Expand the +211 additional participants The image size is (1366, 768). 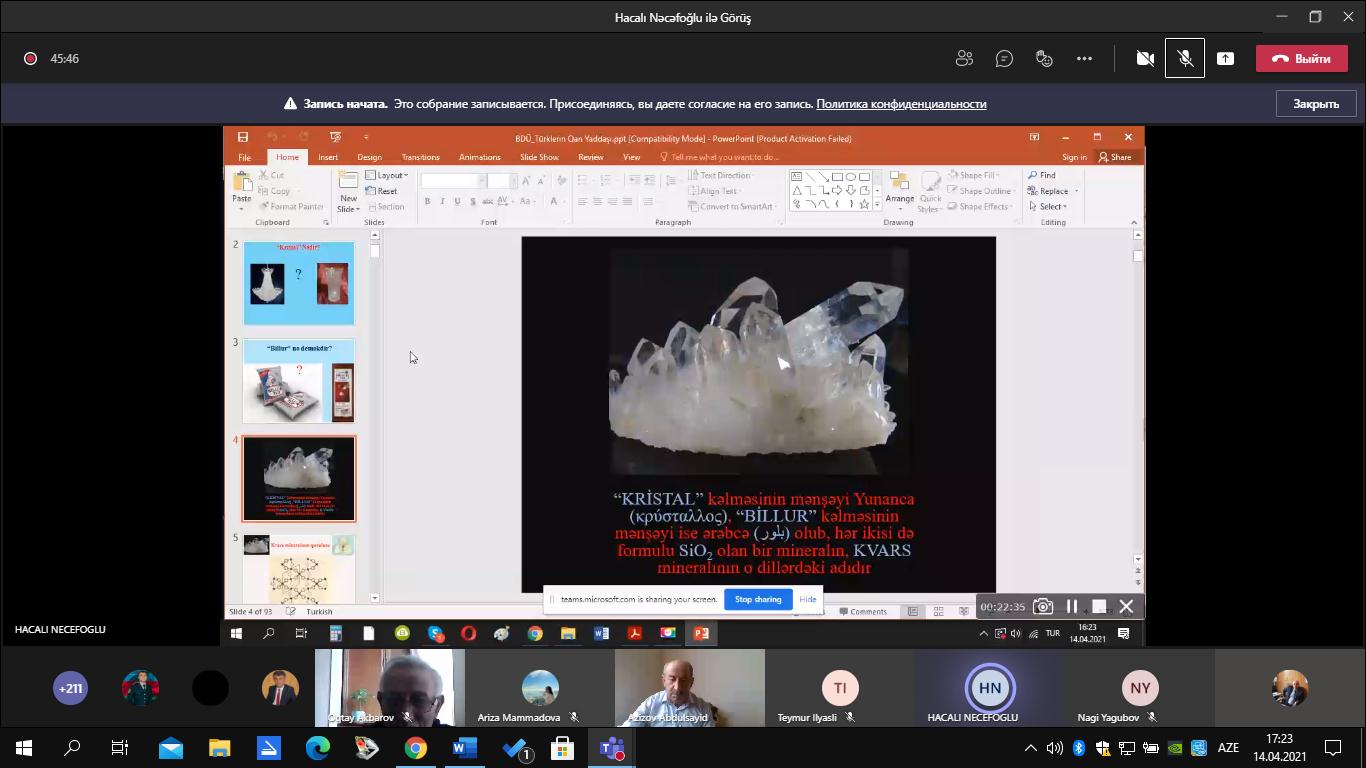[x=70, y=688]
